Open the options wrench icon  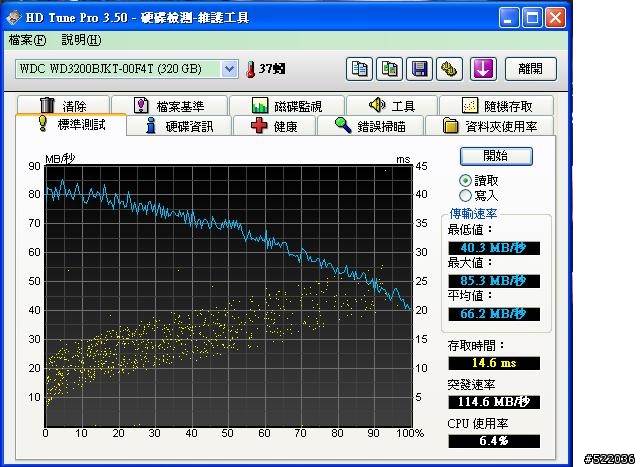pyautogui.click(x=449, y=69)
